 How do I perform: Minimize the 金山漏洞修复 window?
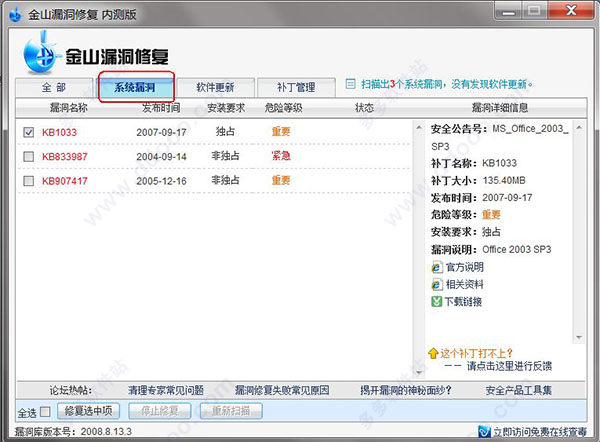click(x=509, y=11)
